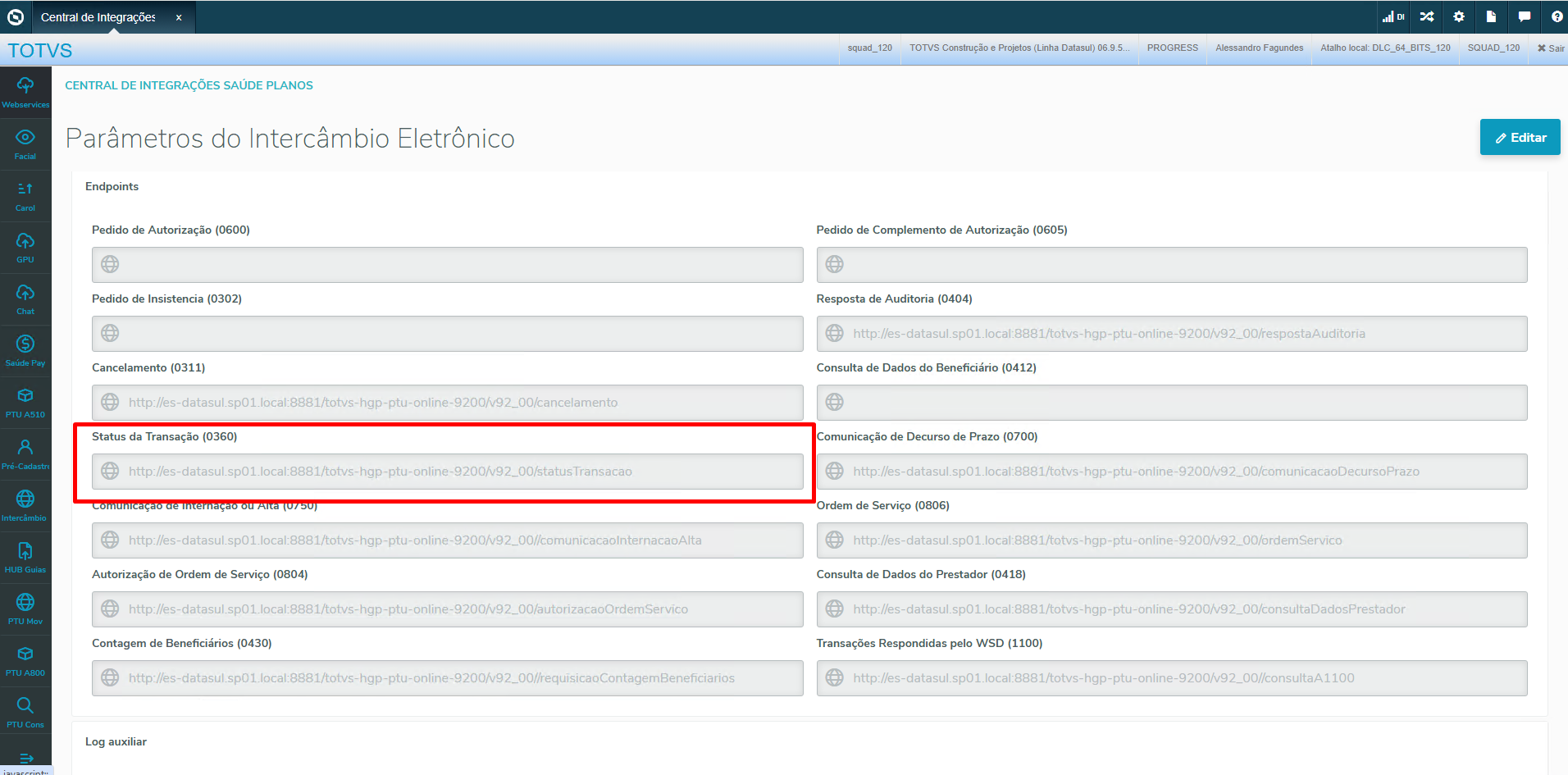The width and height of the screenshot is (1568, 775).
Task: Click the Sair logout link
Action: 1551,48
